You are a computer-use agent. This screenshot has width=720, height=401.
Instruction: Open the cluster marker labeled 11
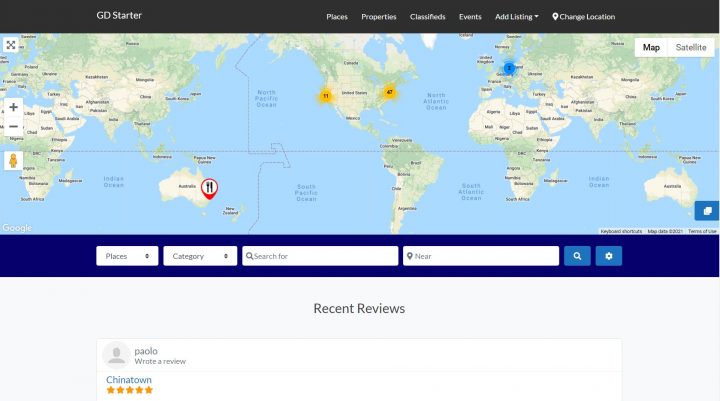point(325,96)
